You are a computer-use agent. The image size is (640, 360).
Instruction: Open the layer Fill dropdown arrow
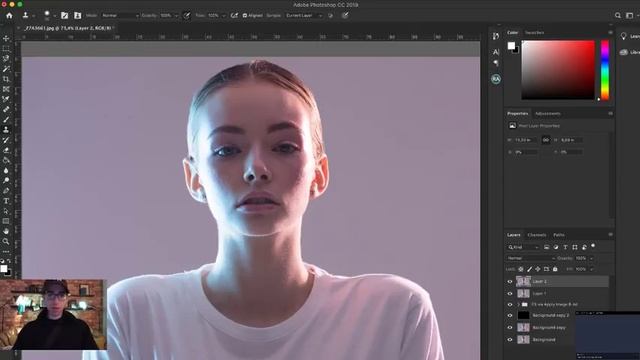click(x=591, y=269)
